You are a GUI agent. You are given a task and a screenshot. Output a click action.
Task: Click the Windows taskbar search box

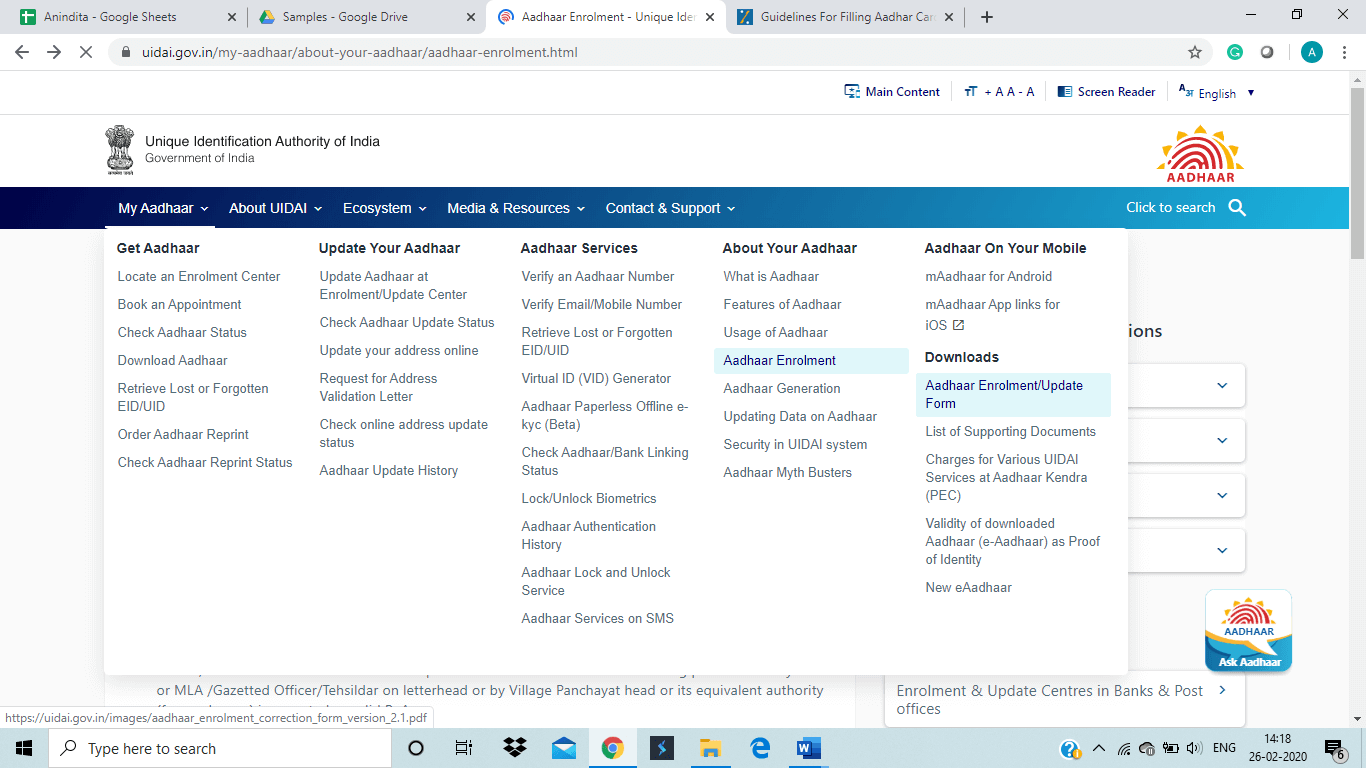tap(220, 748)
